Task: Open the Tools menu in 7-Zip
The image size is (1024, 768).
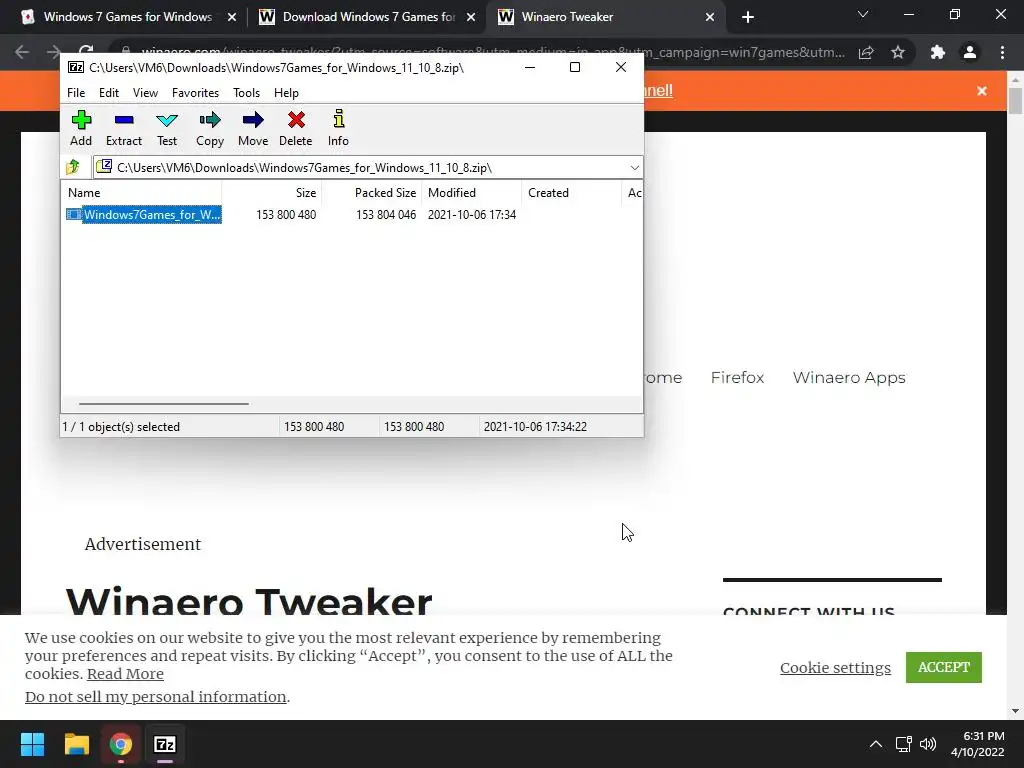Action: [246, 93]
